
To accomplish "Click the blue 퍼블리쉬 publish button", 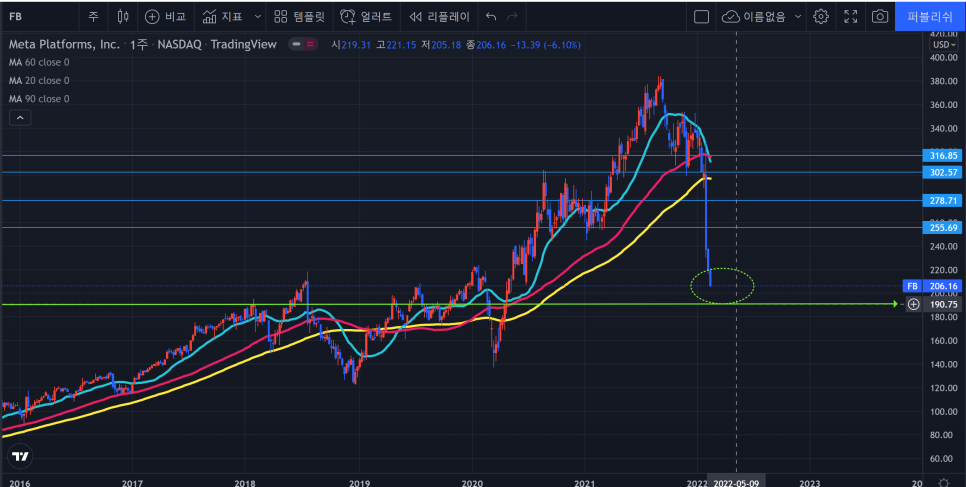I will point(930,17).
